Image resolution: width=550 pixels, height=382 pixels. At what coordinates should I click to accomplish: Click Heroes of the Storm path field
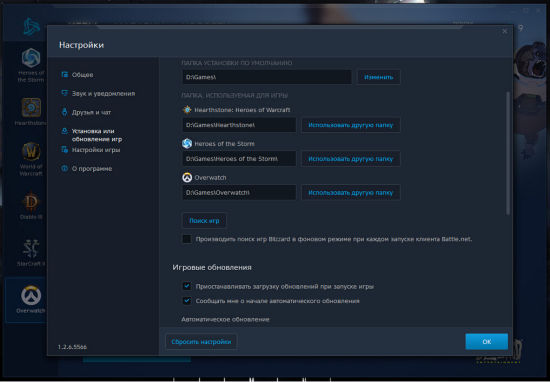click(239, 159)
